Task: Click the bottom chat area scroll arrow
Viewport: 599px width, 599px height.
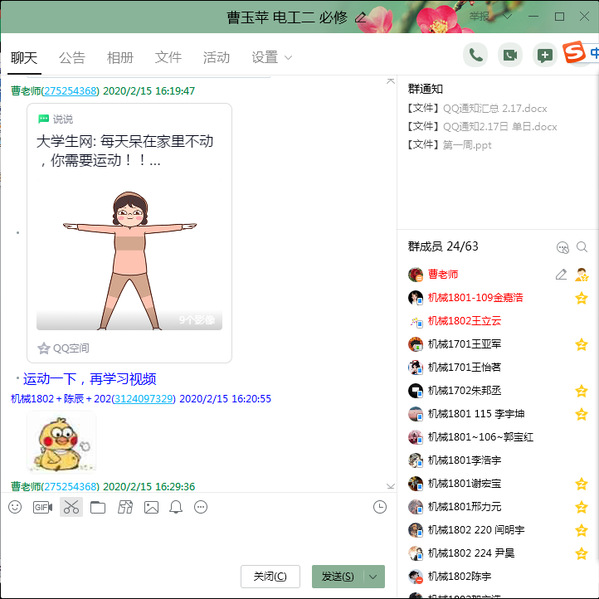Action: click(x=390, y=486)
